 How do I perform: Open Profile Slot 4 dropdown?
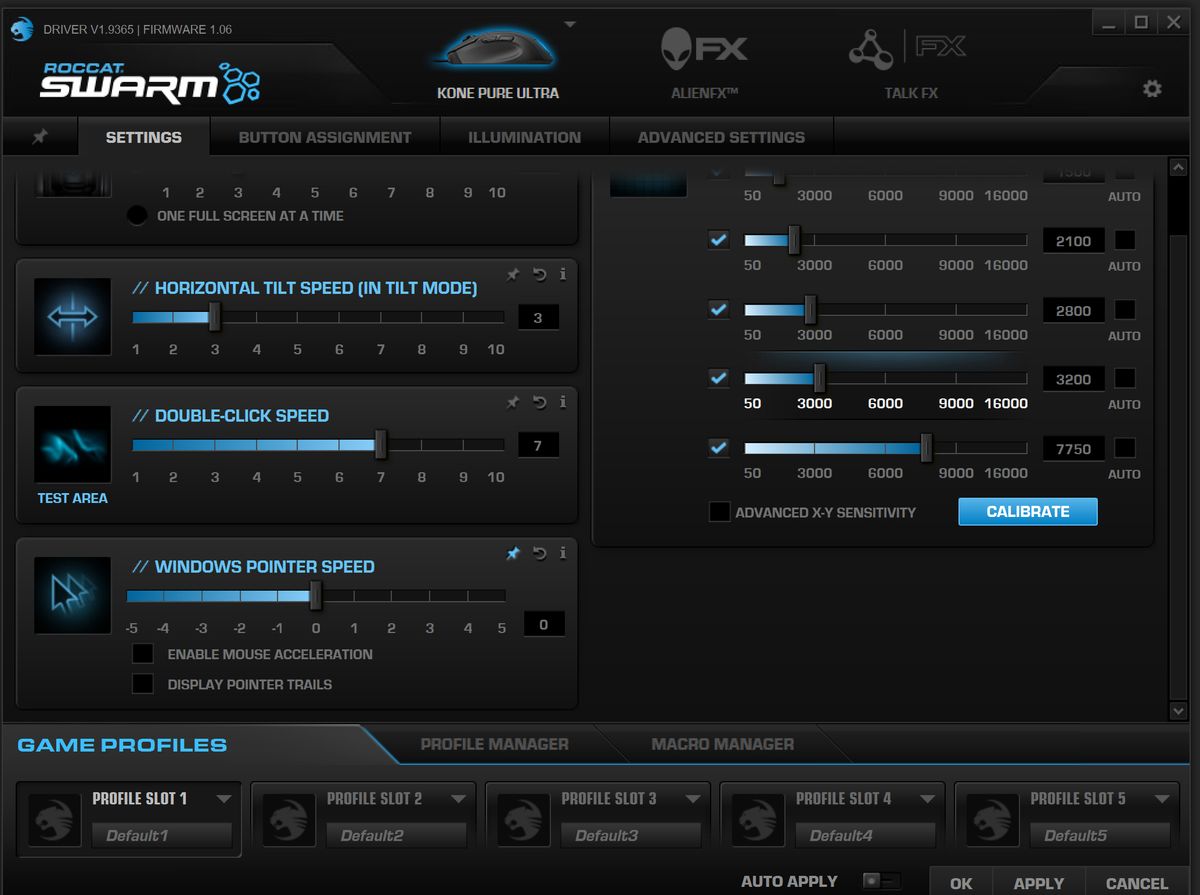[x=927, y=799]
